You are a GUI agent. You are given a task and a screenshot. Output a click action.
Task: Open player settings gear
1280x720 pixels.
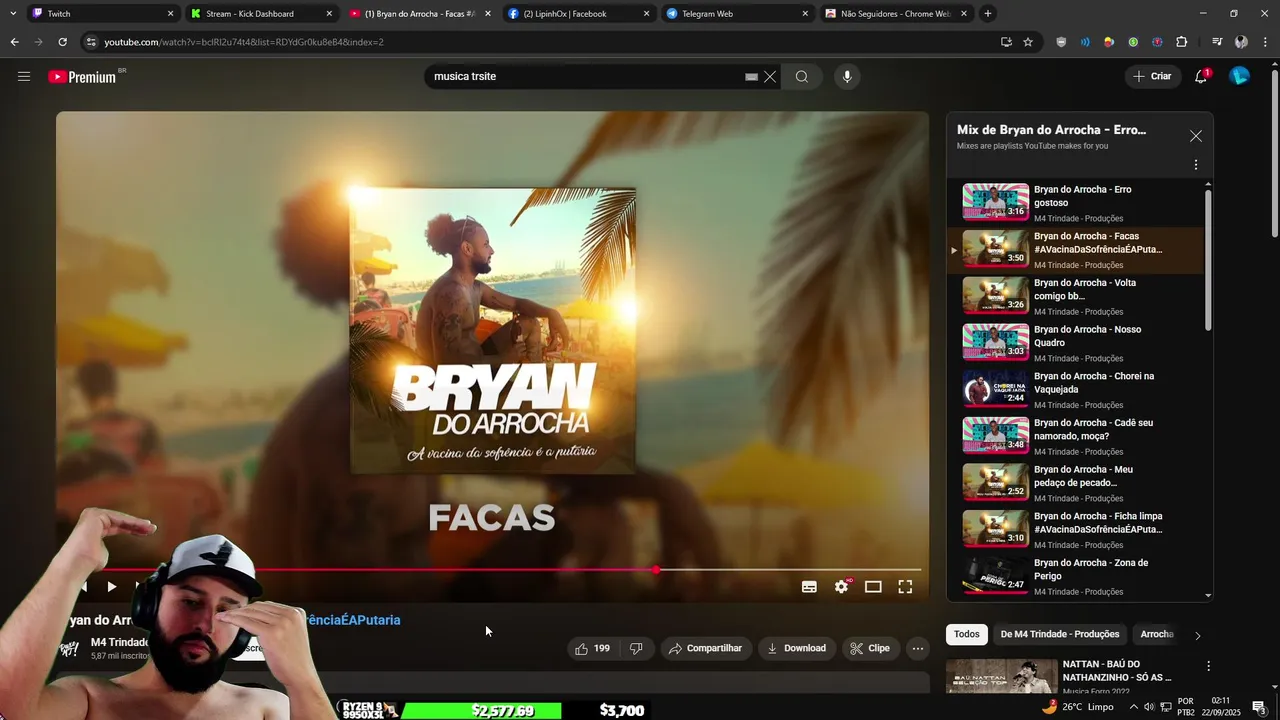coord(841,587)
